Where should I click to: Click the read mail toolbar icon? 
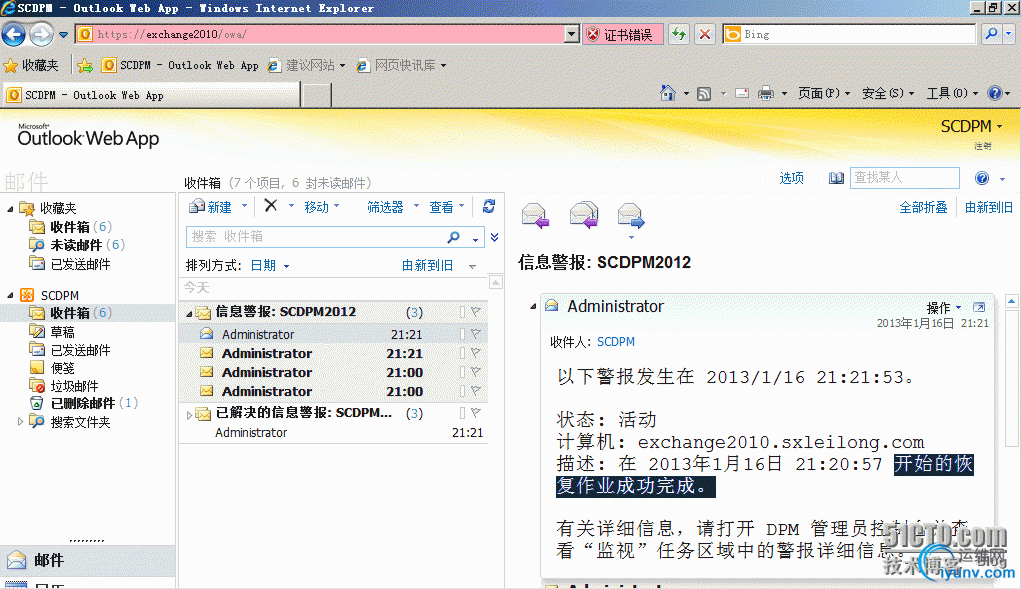point(742,94)
